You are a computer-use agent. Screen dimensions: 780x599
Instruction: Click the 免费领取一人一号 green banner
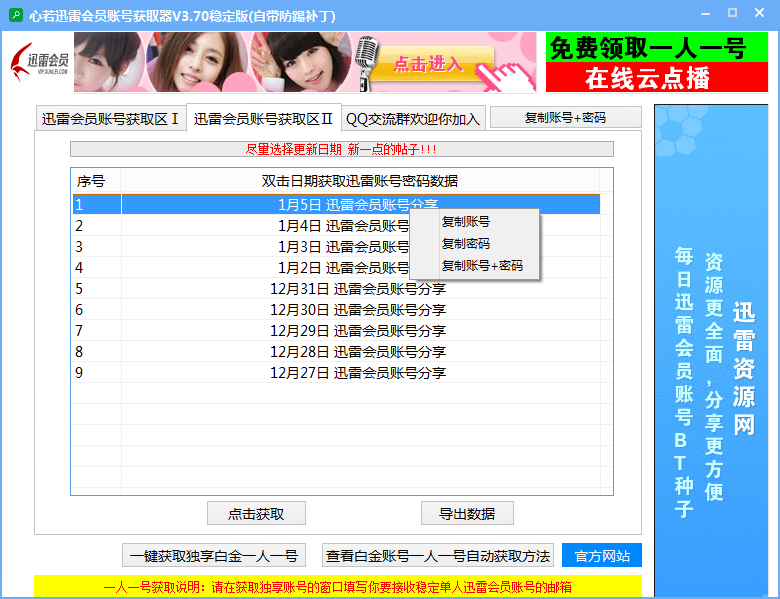click(x=657, y=47)
